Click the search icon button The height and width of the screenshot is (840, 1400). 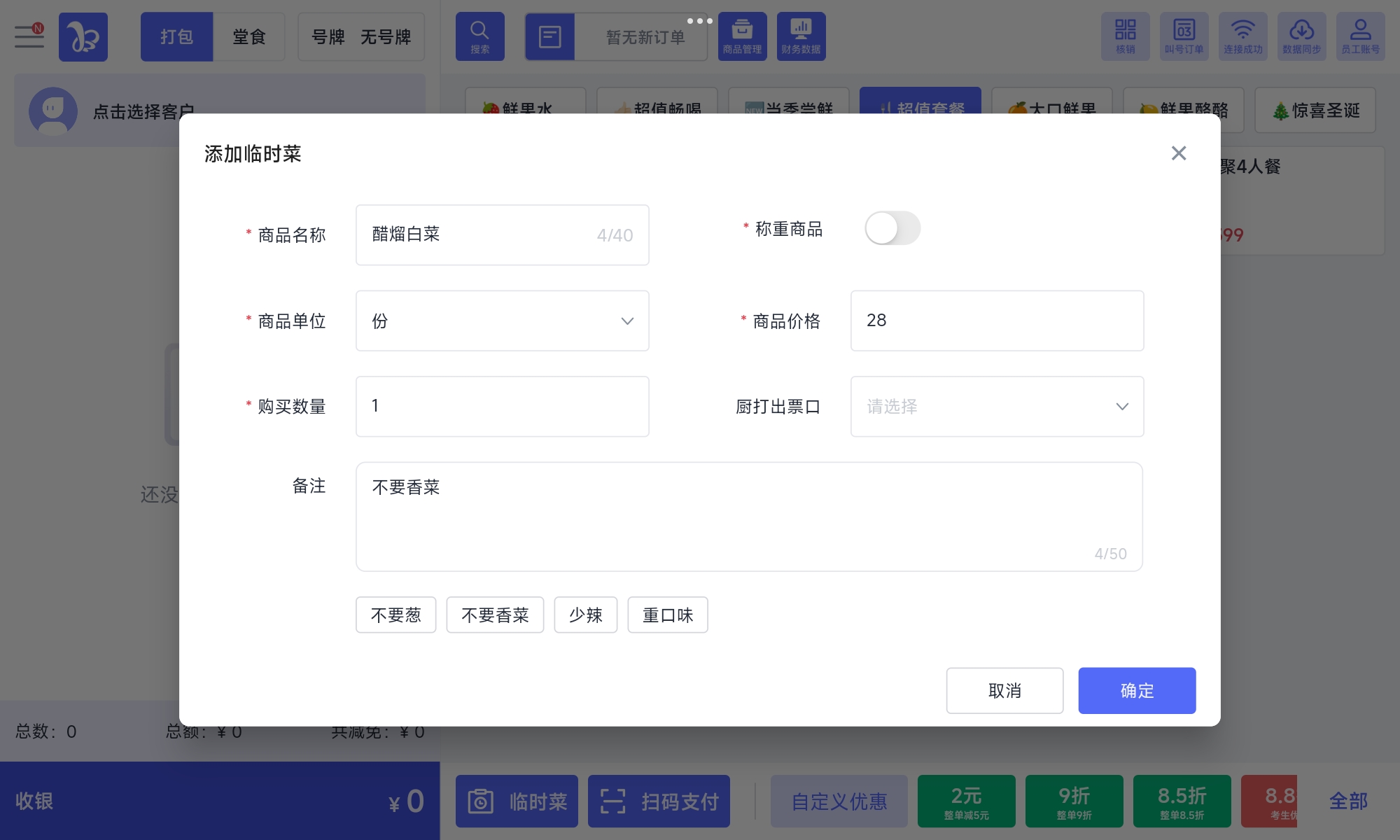point(479,36)
